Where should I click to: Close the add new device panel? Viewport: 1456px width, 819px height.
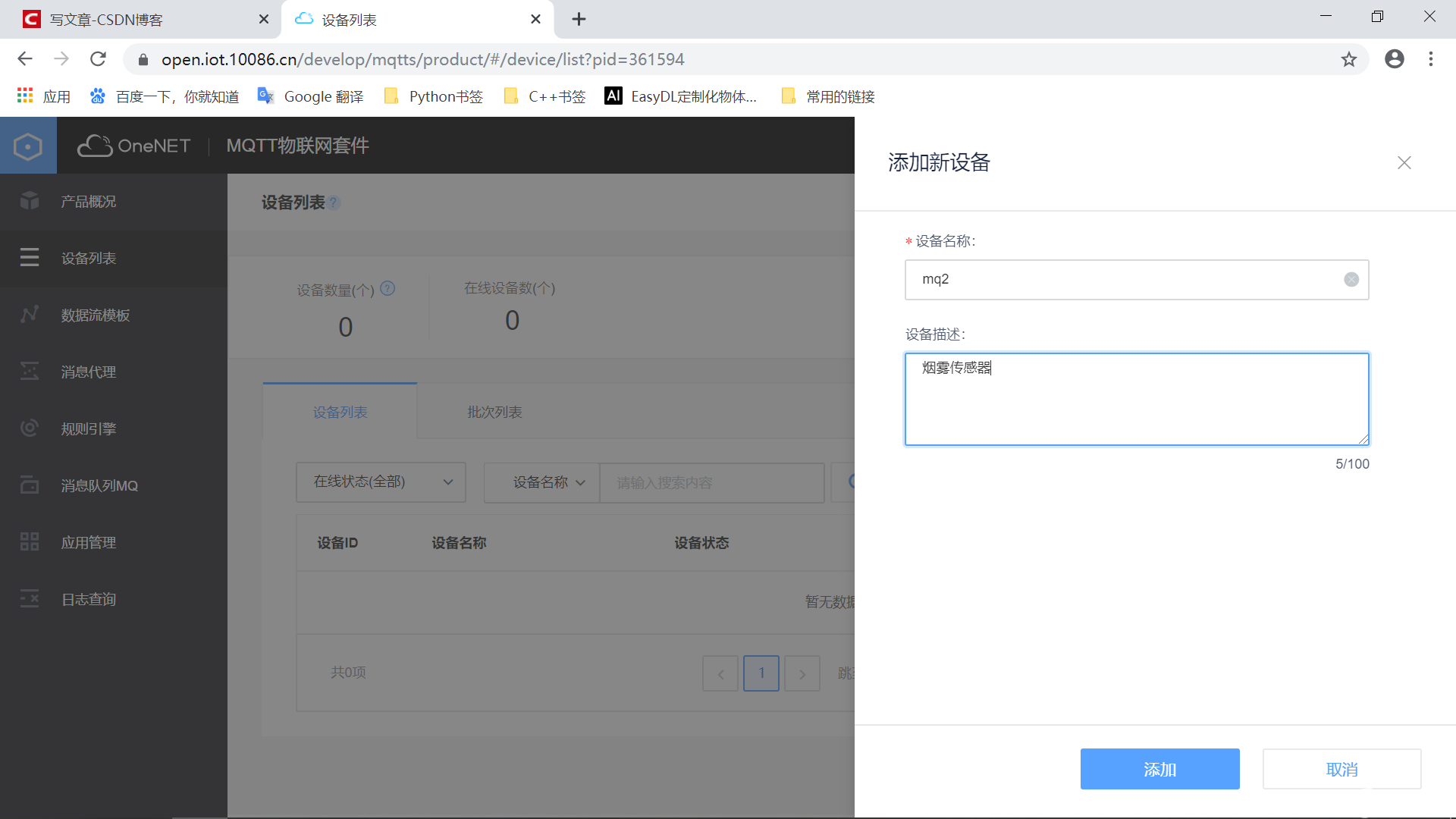point(1404,163)
